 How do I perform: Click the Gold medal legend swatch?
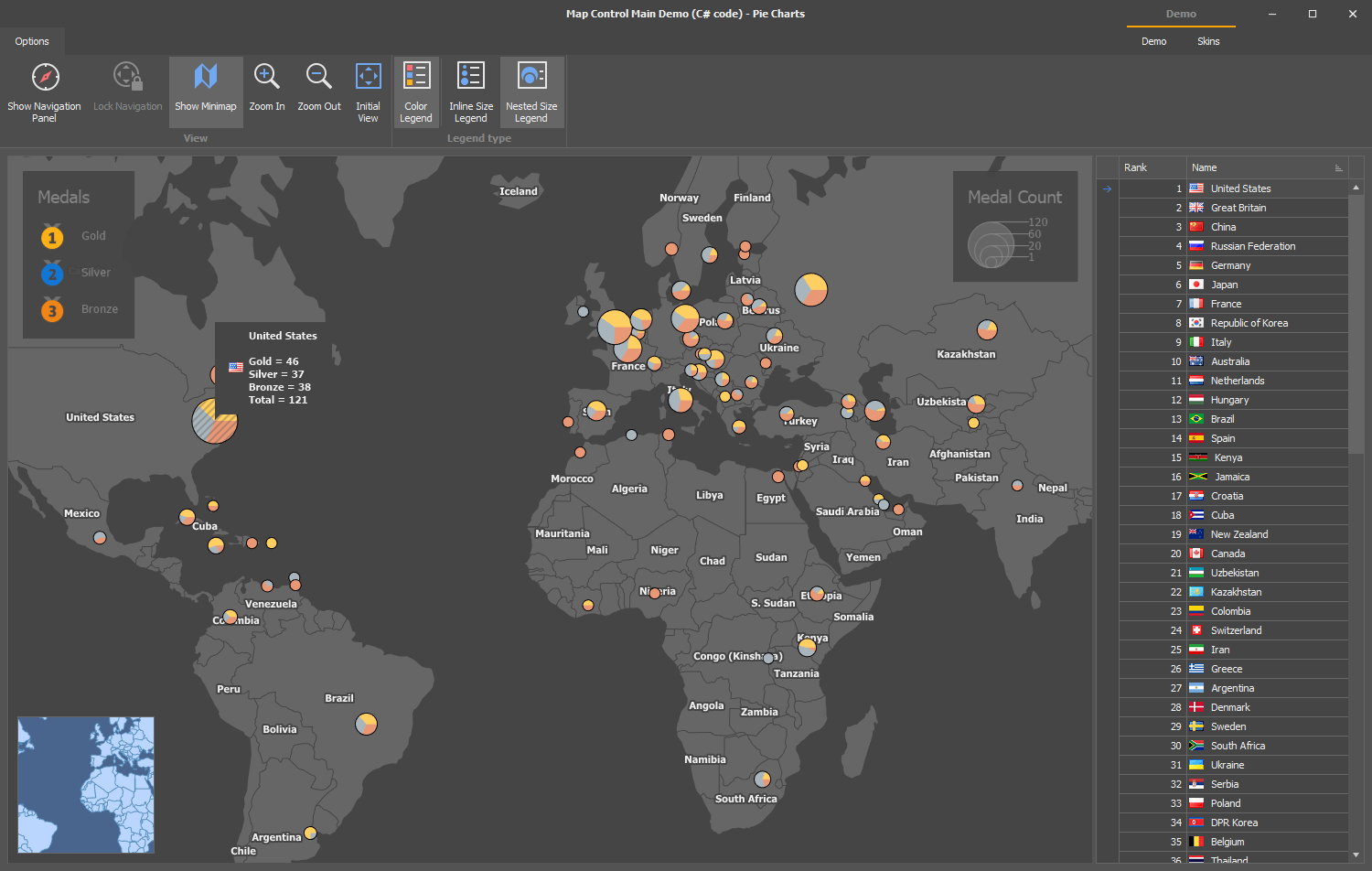[x=52, y=237]
